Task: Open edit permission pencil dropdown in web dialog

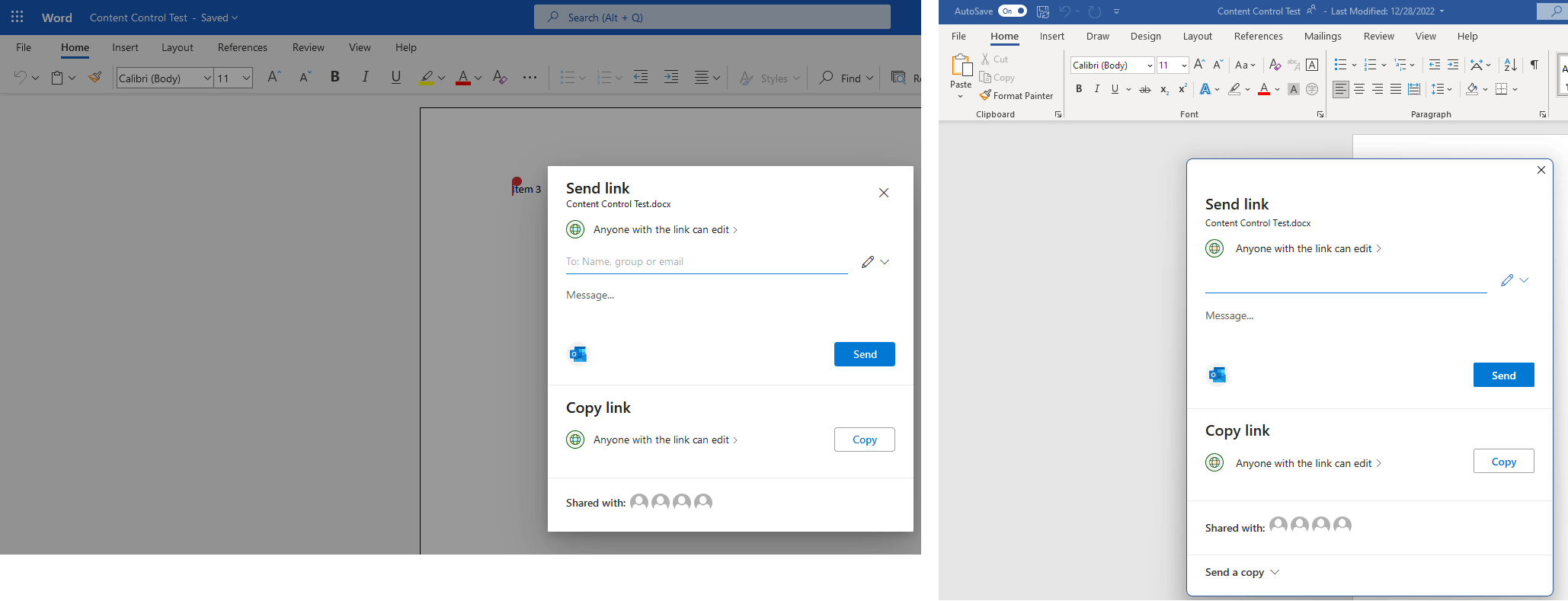Action: point(875,261)
